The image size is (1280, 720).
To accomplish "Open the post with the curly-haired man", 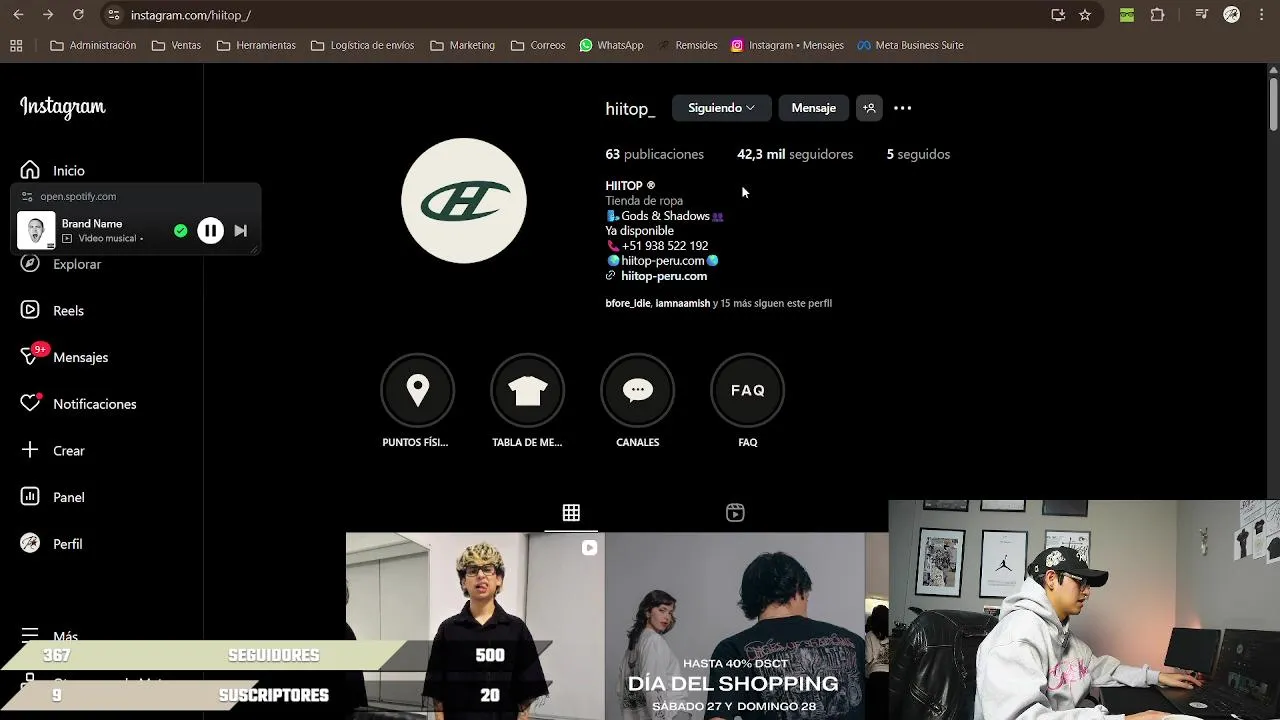I will click(475, 626).
